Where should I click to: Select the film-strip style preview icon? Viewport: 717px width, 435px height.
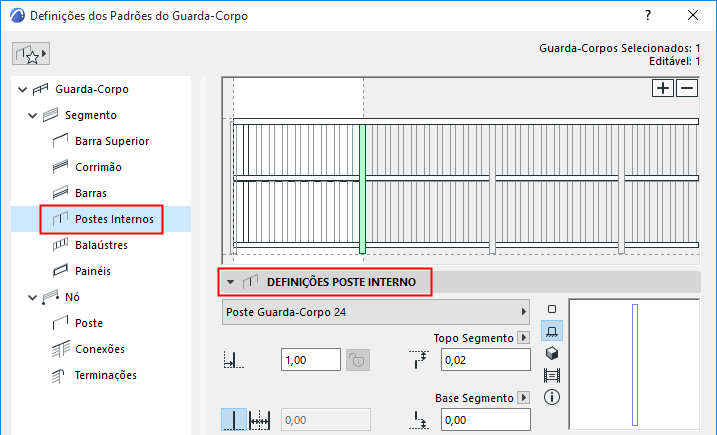[x=552, y=376]
